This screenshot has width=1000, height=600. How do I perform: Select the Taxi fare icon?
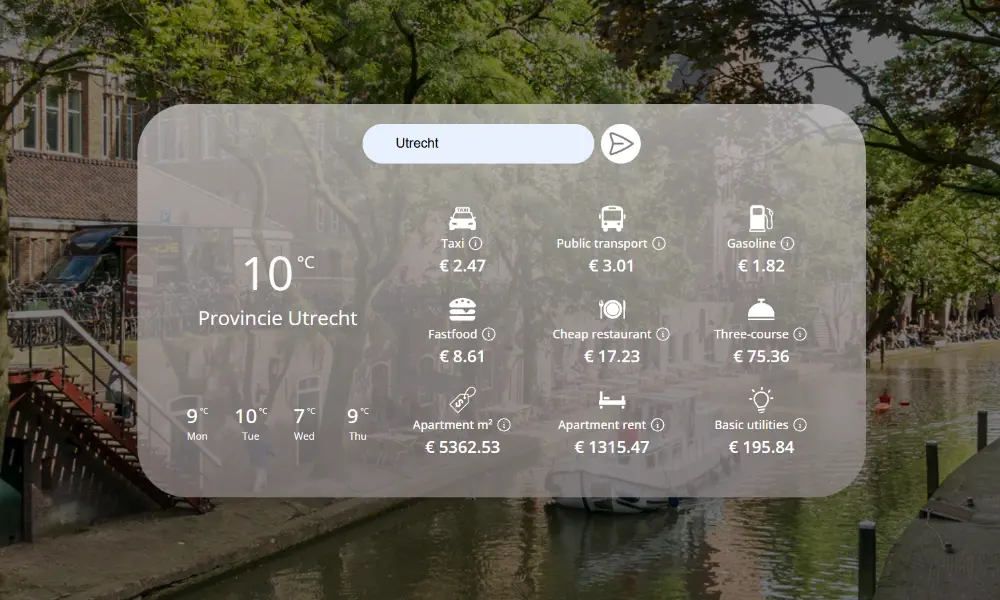(462, 218)
